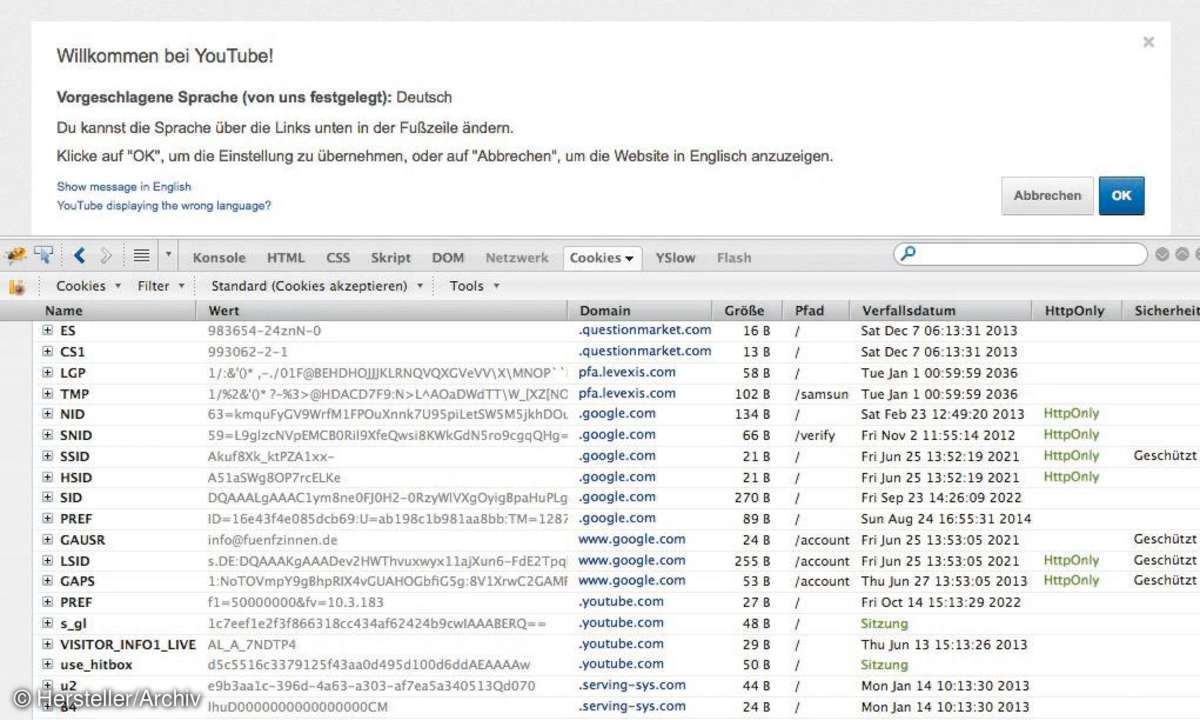Expand the NID cookie row
The image size is (1200, 720).
point(47,414)
